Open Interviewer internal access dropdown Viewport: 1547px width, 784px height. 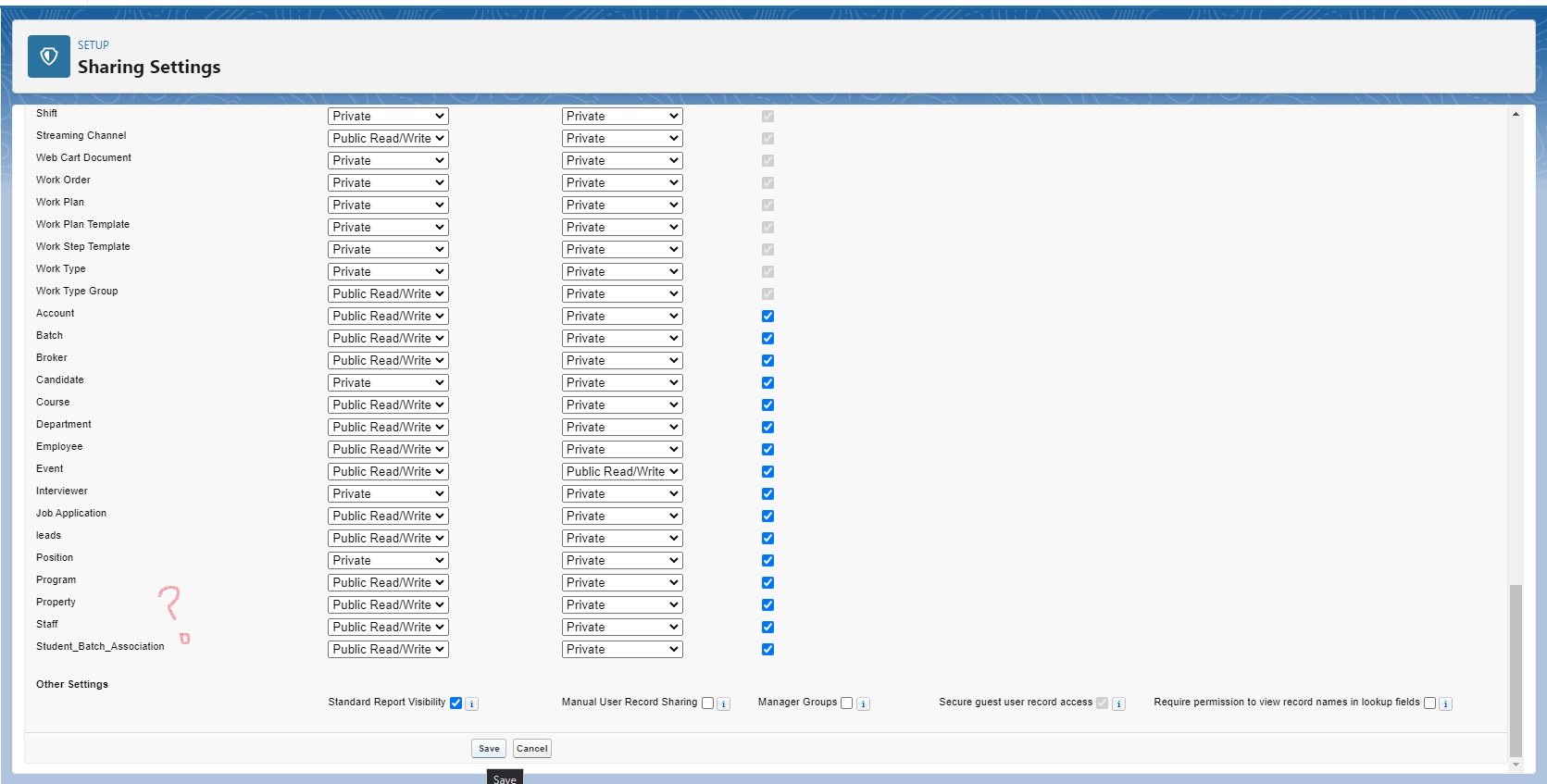(388, 493)
